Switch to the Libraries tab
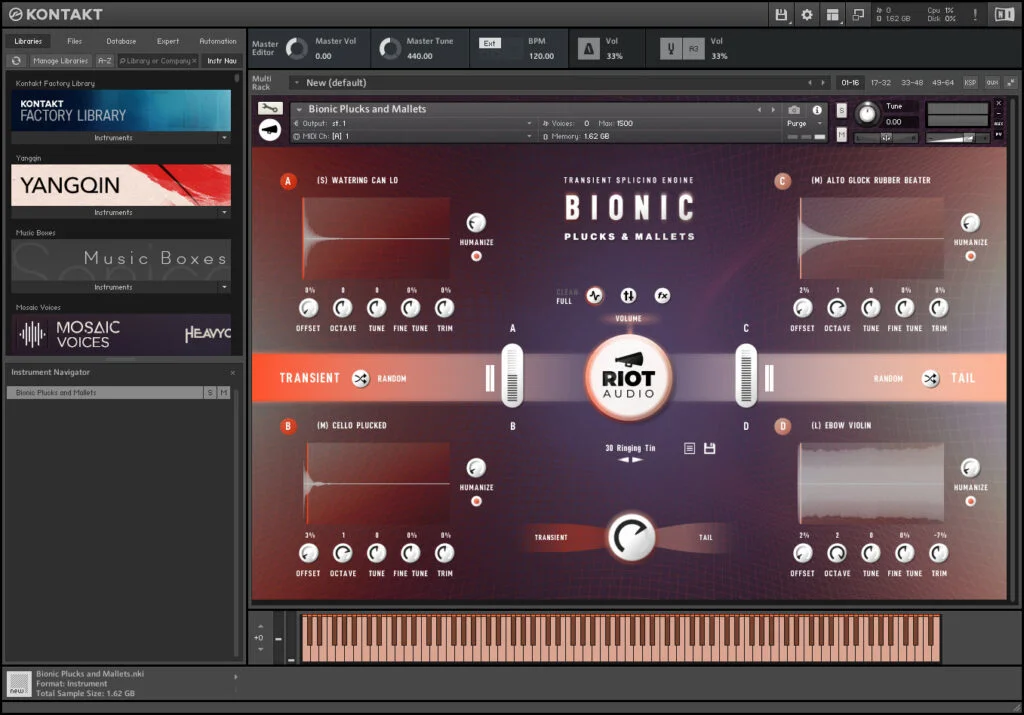Screen dimensions: 1024x715 [x=28, y=41]
